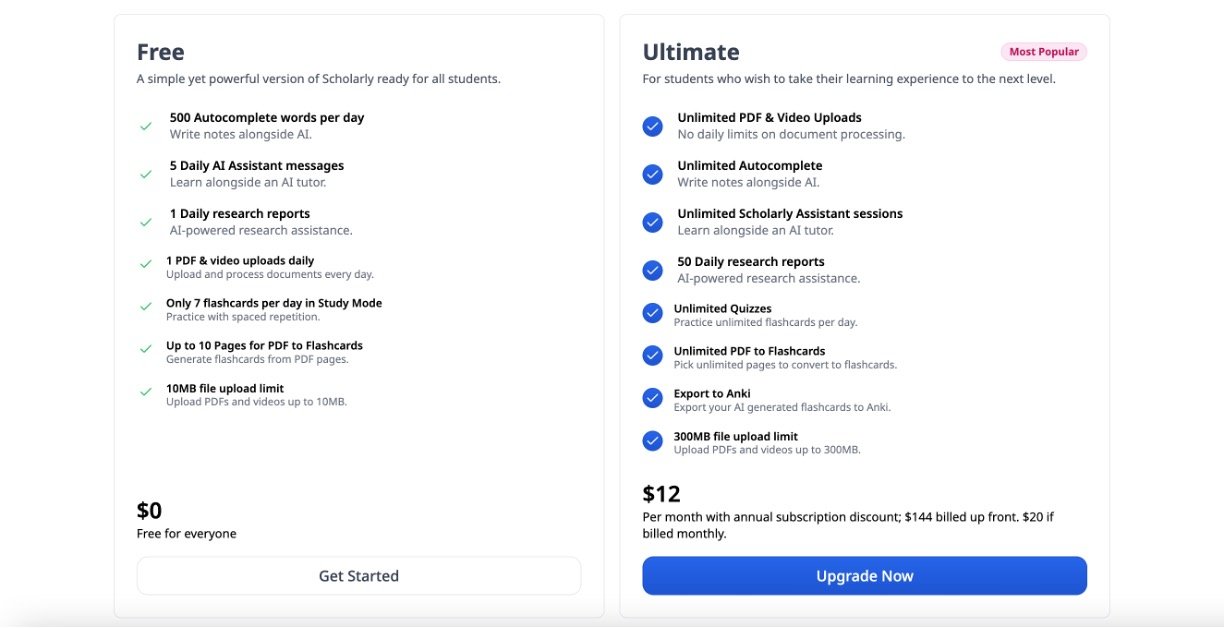Select the Ultimate plan heading

point(691,52)
